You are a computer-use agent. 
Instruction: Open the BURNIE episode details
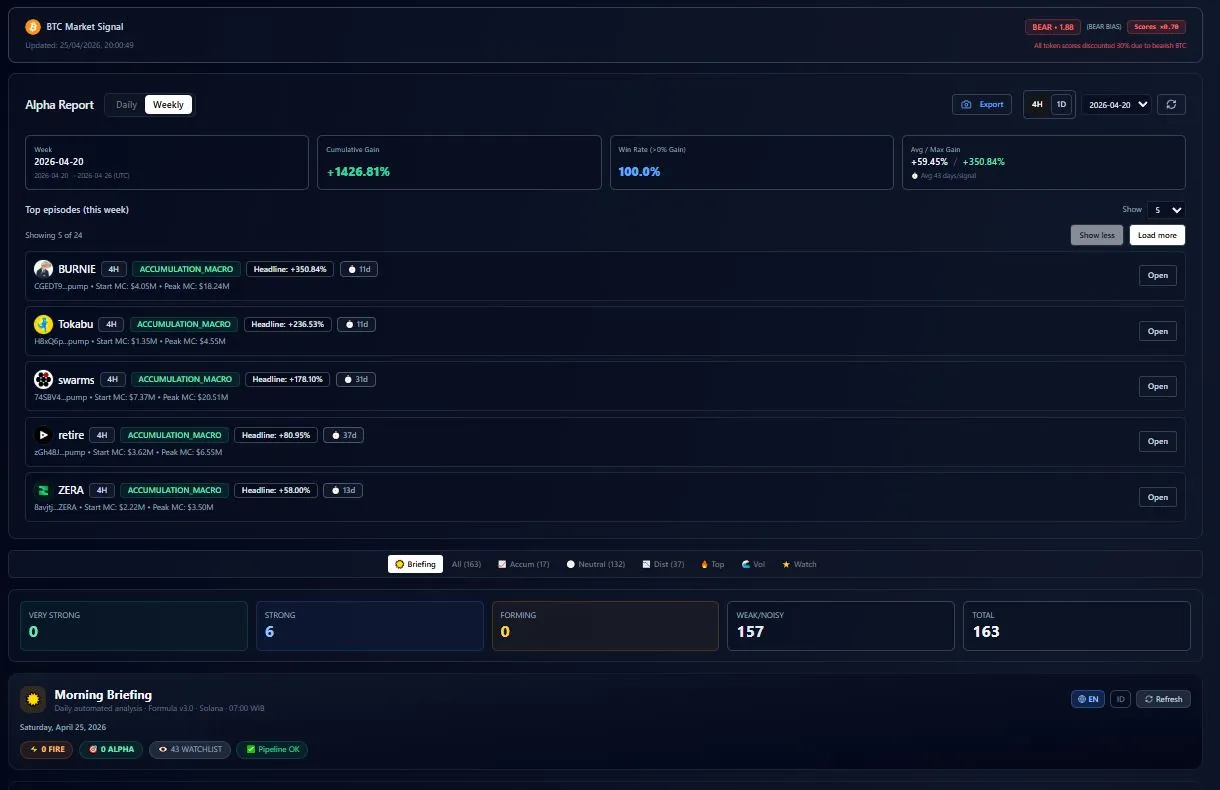[x=1157, y=275]
